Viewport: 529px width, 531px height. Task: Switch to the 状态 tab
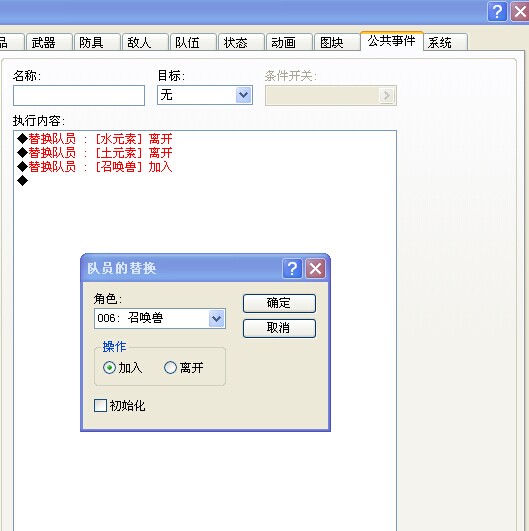(241, 42)
